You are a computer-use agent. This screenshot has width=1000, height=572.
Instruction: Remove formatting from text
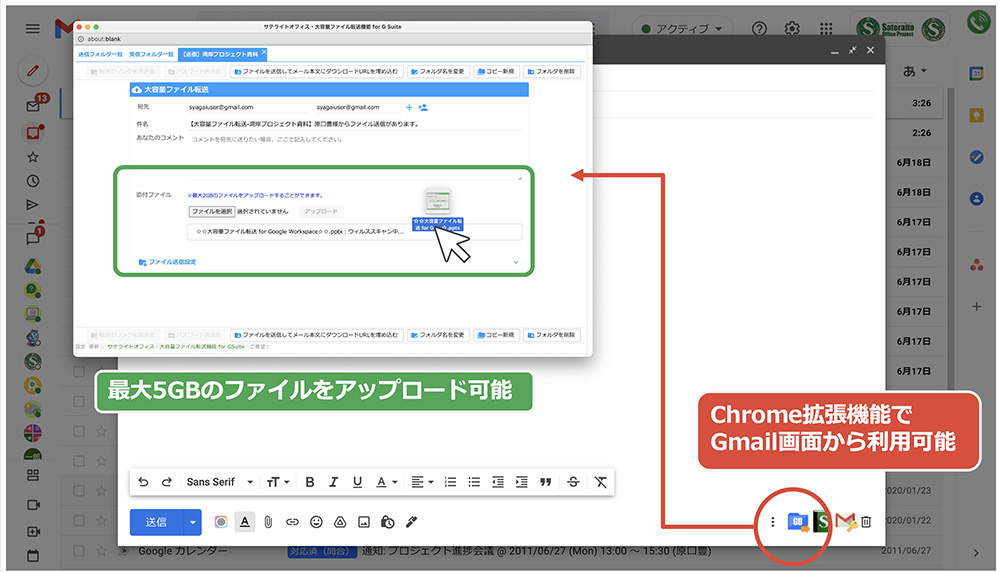point(601,482)
